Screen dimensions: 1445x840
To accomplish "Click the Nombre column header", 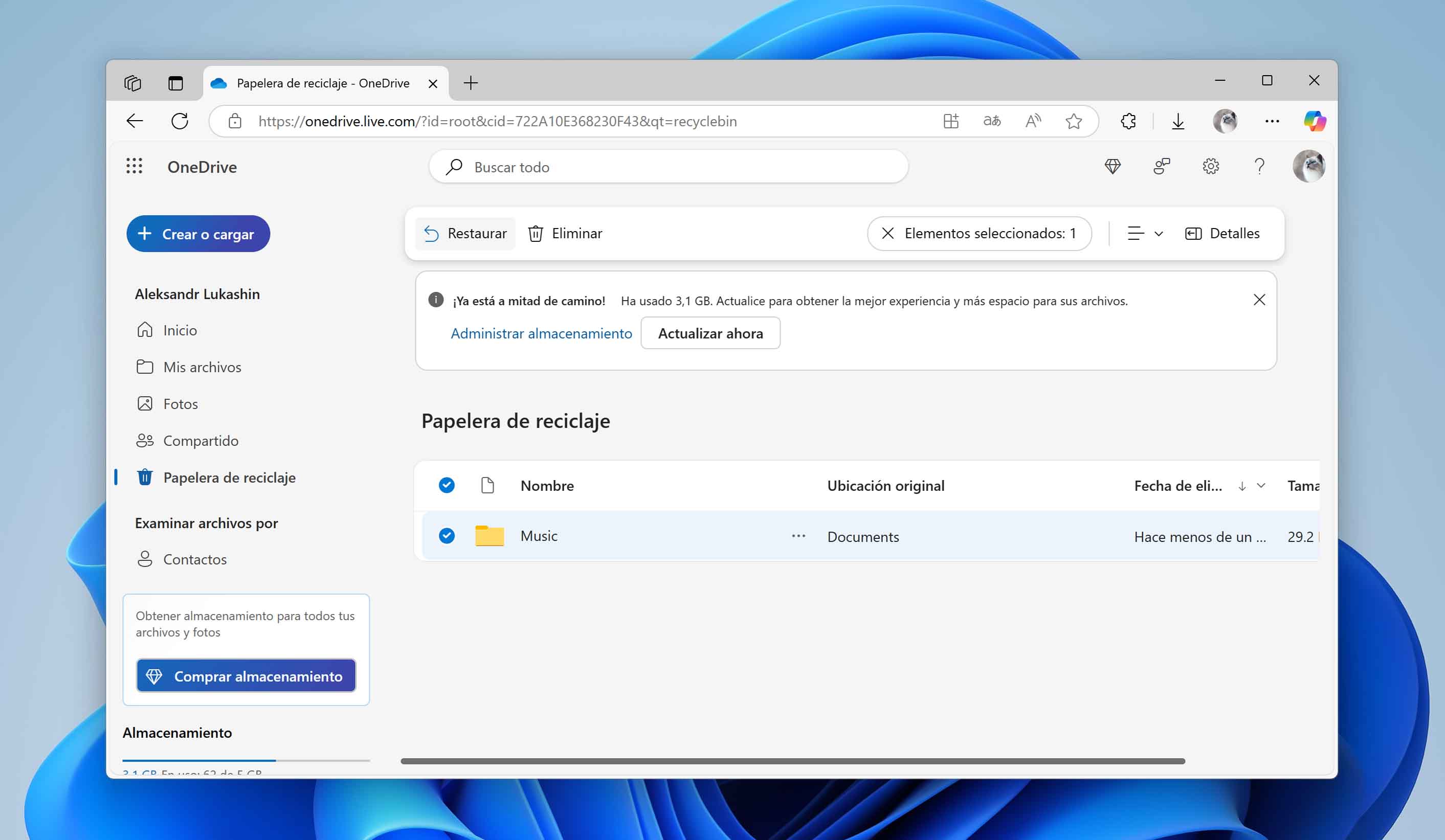I will click(547, 486).
